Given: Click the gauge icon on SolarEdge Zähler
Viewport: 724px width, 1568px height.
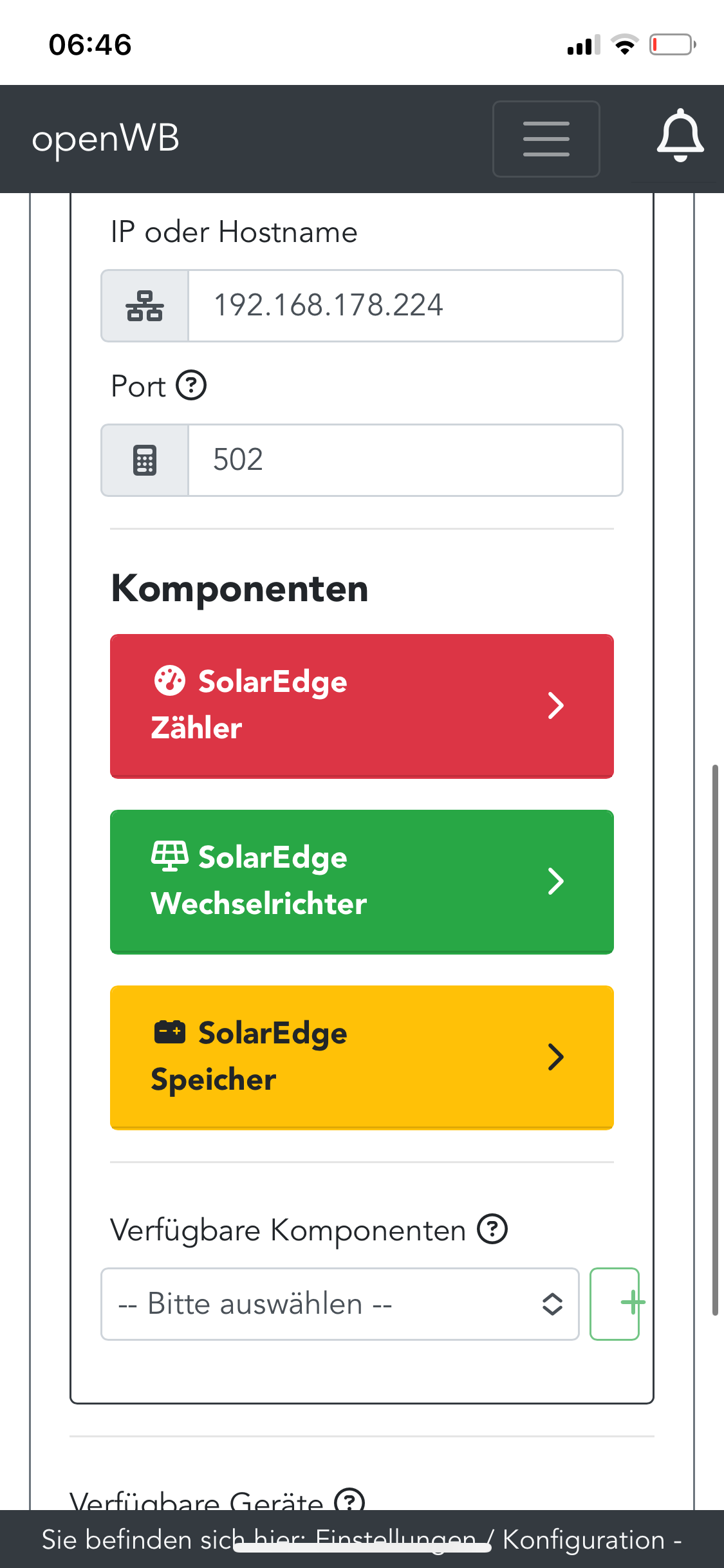Looking at the screenshot, I should (x=170, y=680).
